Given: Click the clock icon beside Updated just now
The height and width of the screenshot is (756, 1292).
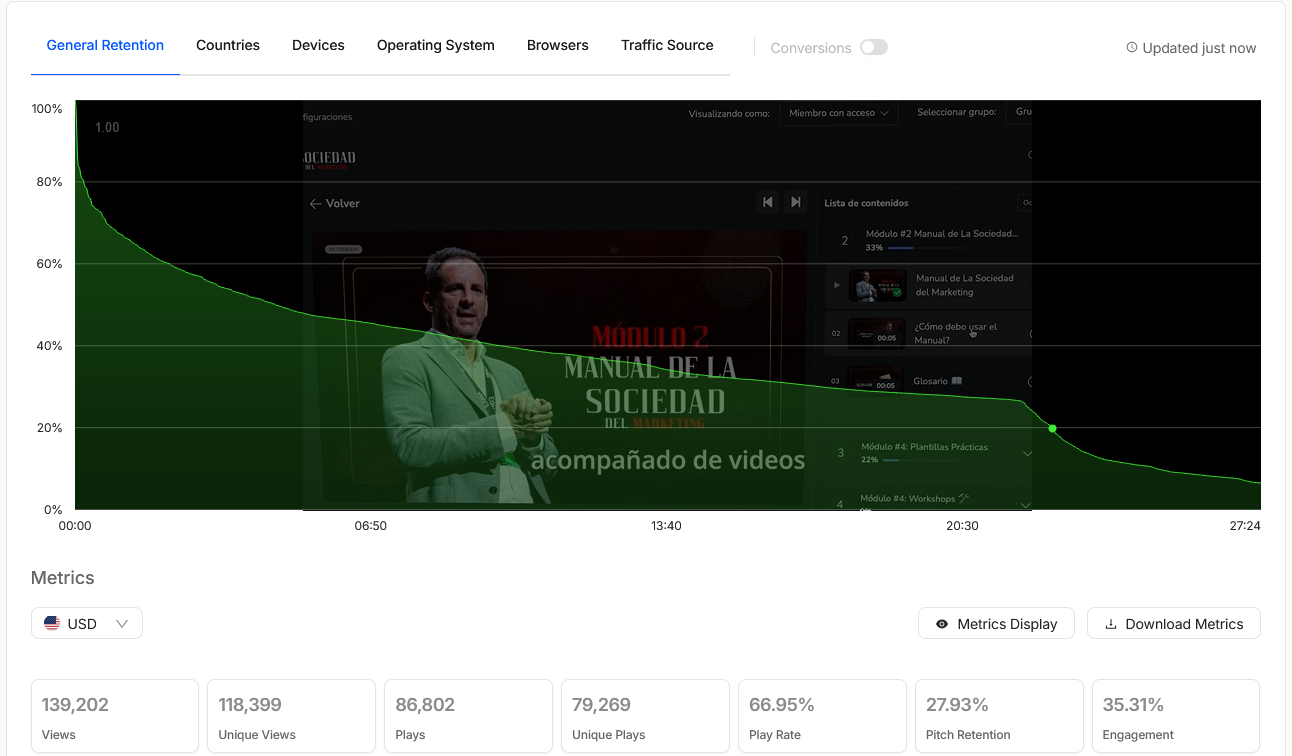Looking at the screenshot, I should coord(1132,47).
